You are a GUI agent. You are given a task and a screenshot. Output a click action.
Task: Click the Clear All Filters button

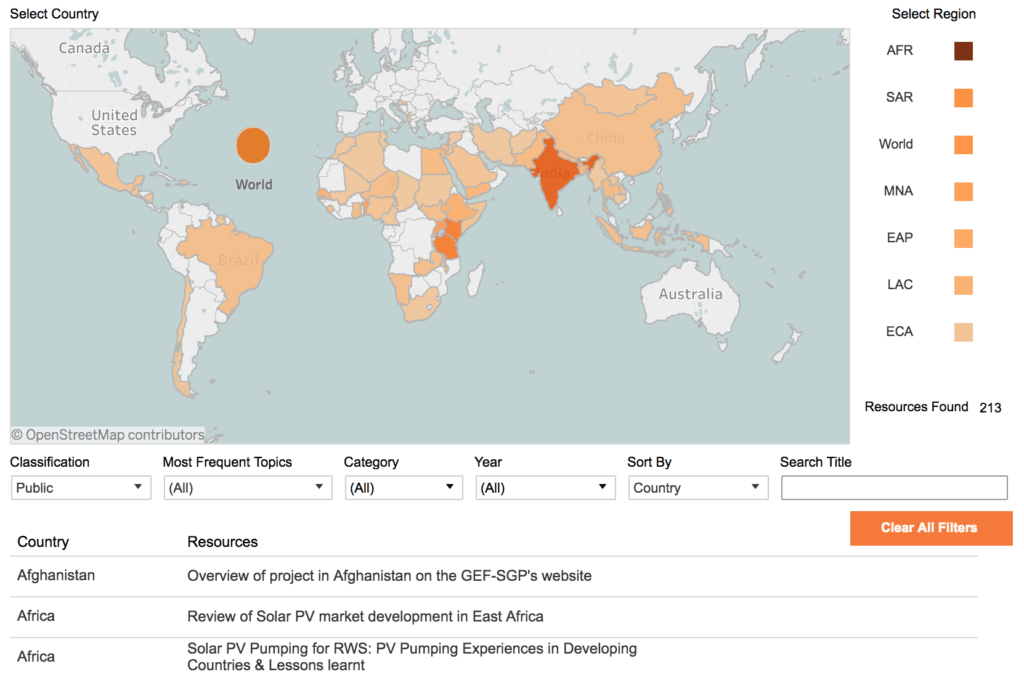931,527
